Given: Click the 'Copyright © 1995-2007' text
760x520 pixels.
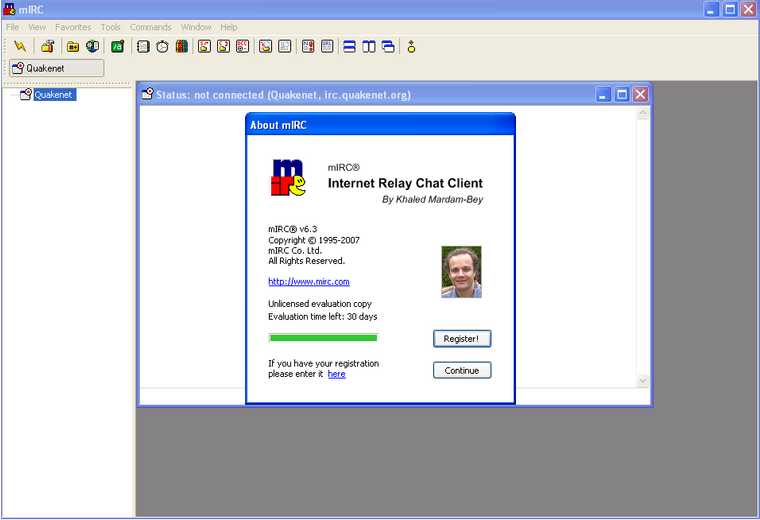Looking at the screenshot, I should (314, 240).
